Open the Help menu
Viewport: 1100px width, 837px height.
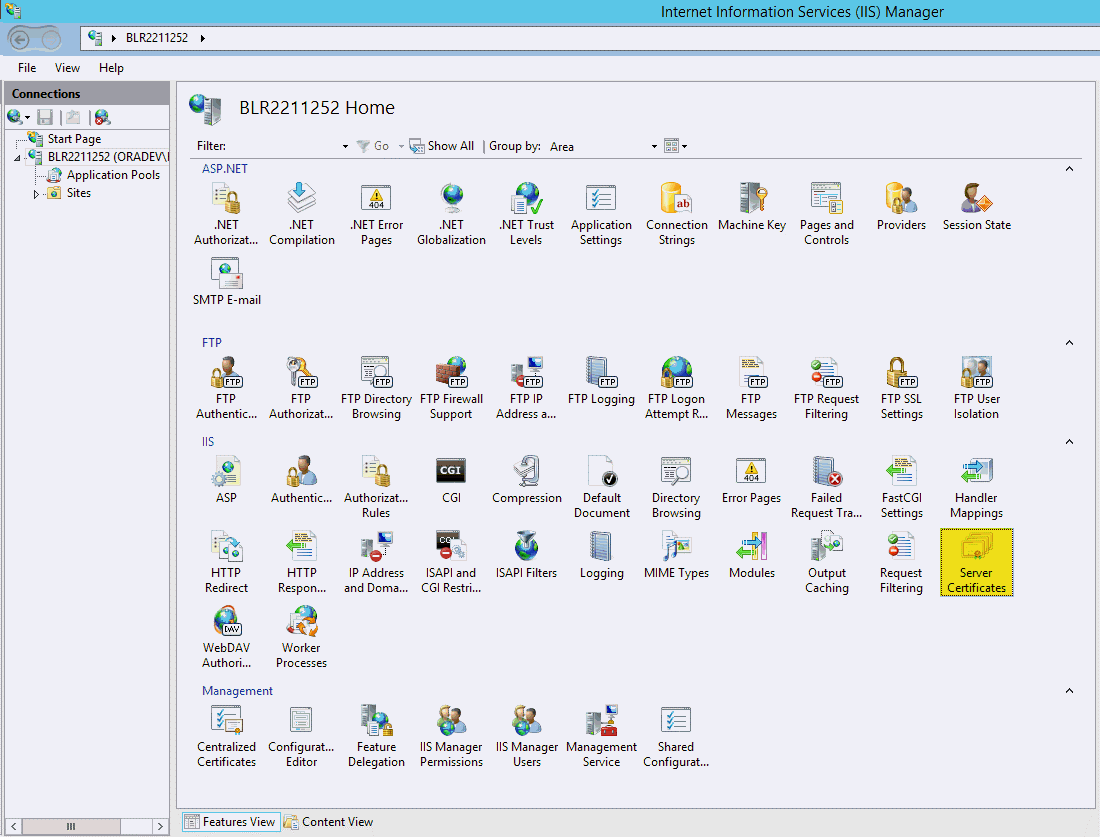point(111,67)
